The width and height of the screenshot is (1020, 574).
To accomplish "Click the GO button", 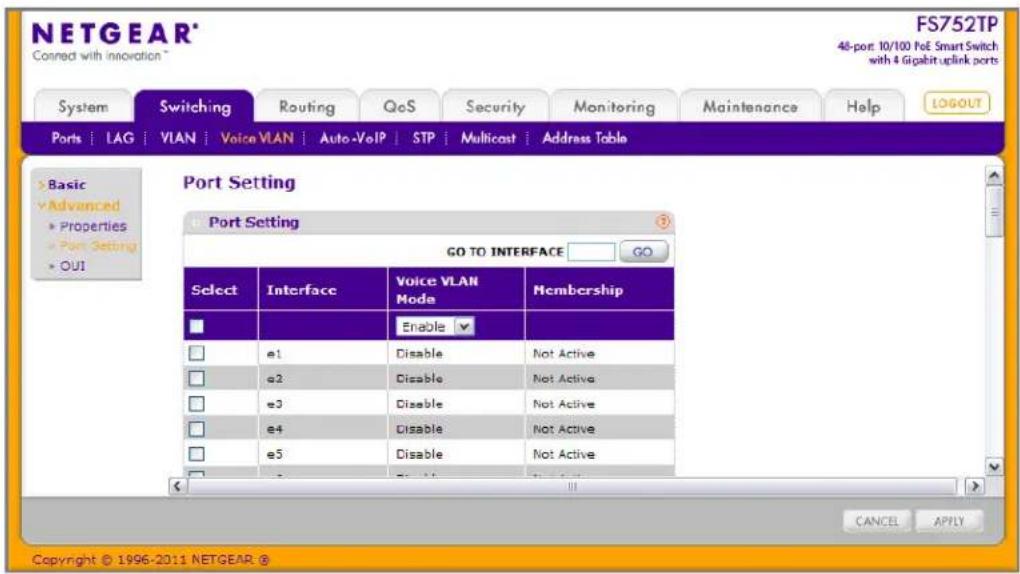I will [x=643, y=252].
